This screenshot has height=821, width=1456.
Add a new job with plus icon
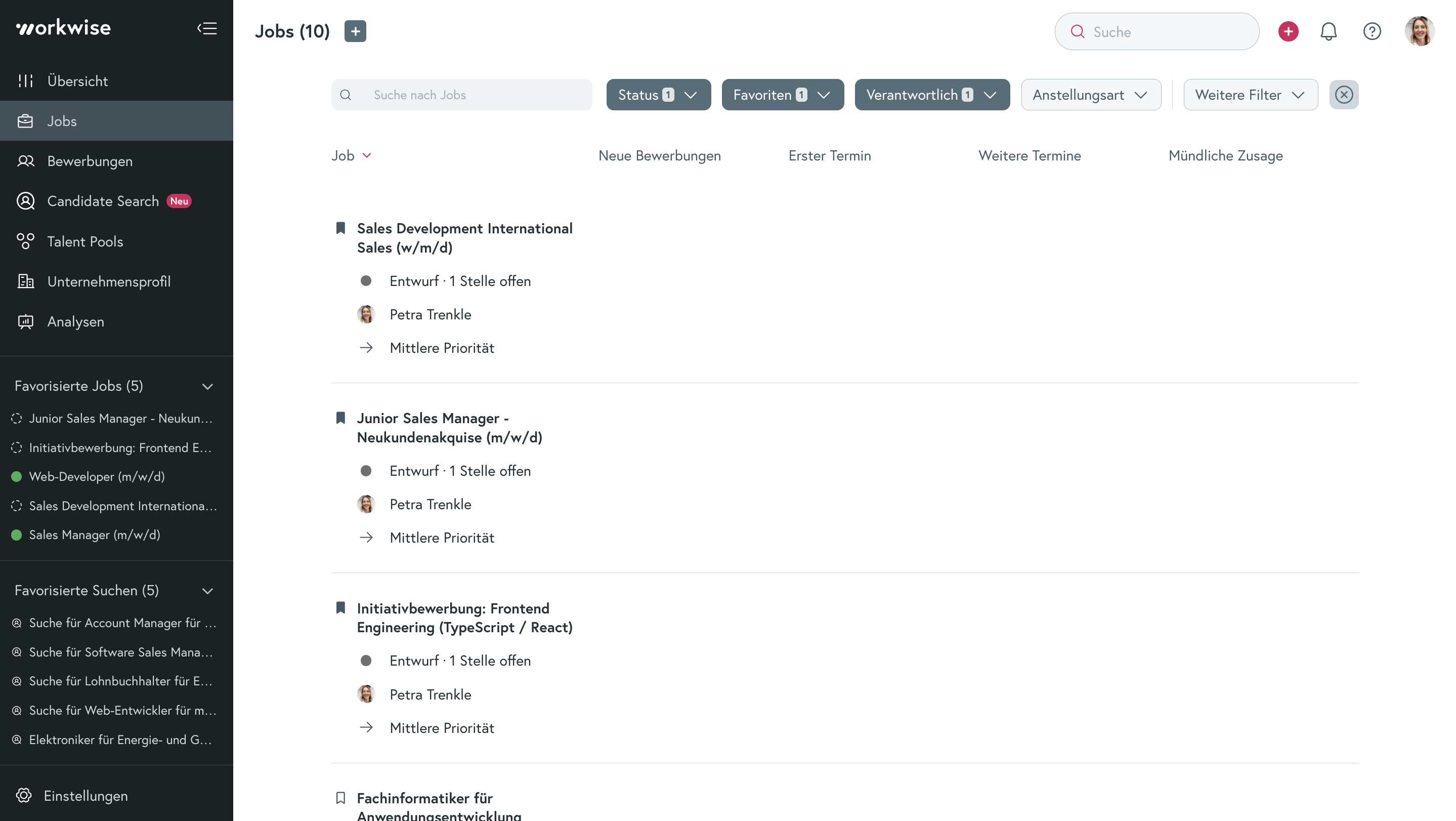[355, 31]
